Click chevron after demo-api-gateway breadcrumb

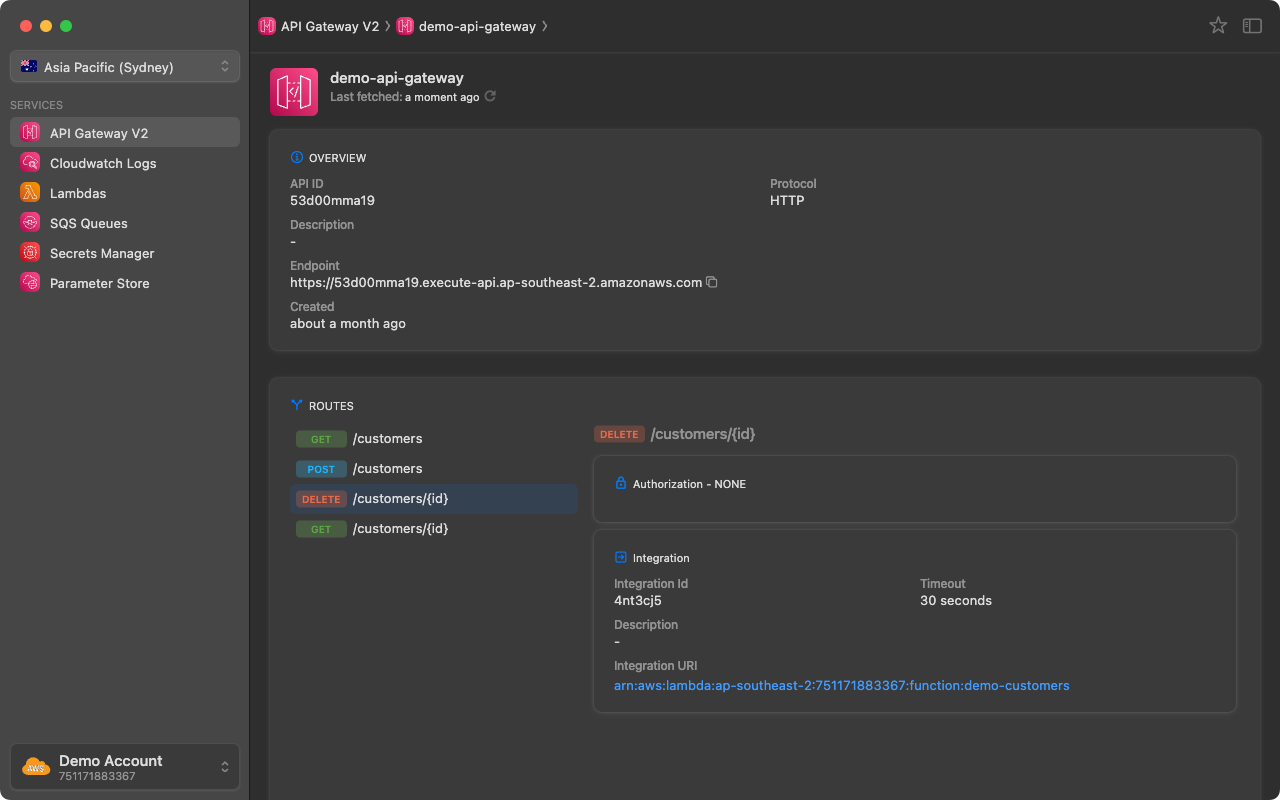[x=545, y=26]
